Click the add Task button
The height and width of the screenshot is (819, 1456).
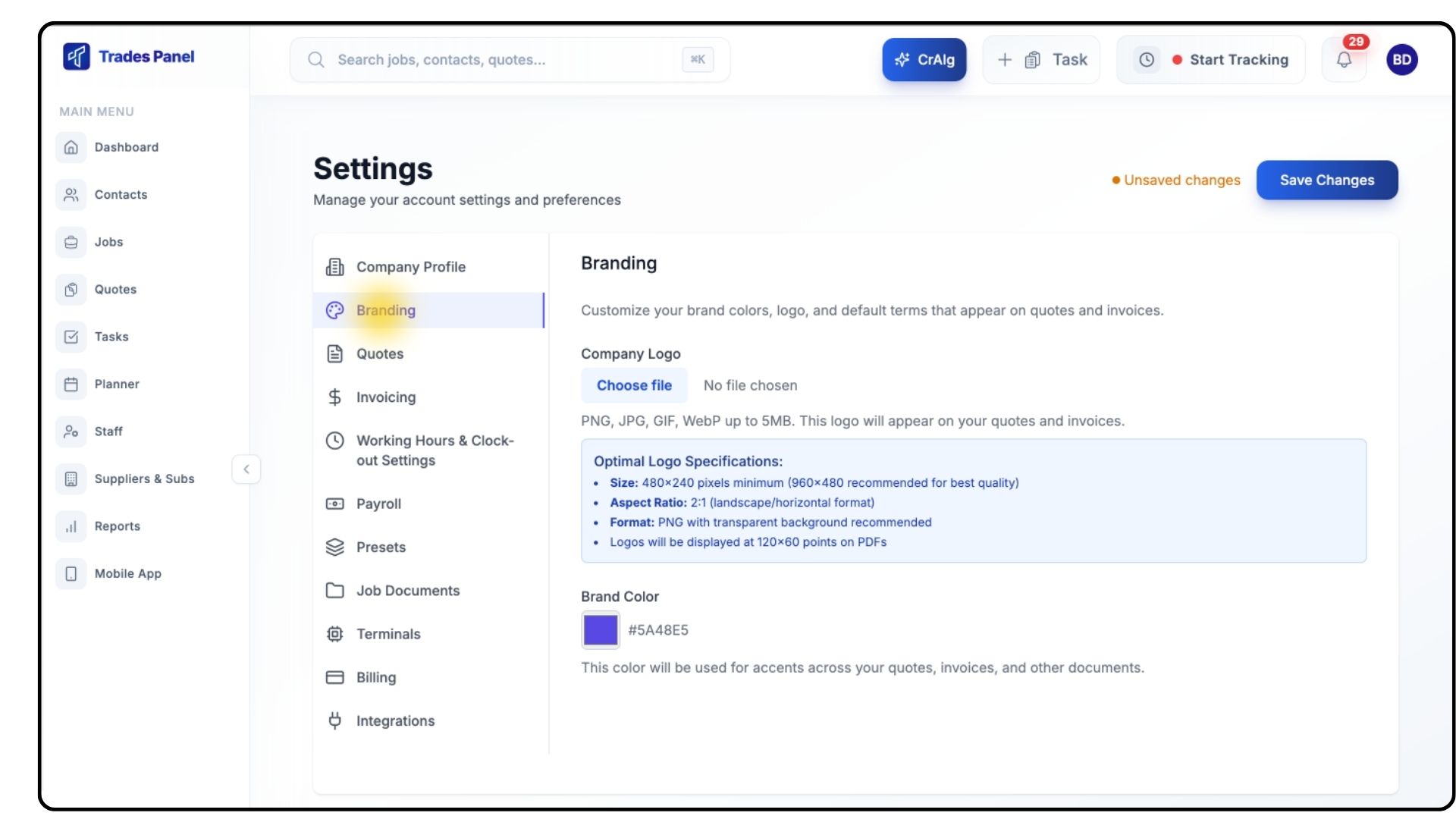(x=1041, y=60)
